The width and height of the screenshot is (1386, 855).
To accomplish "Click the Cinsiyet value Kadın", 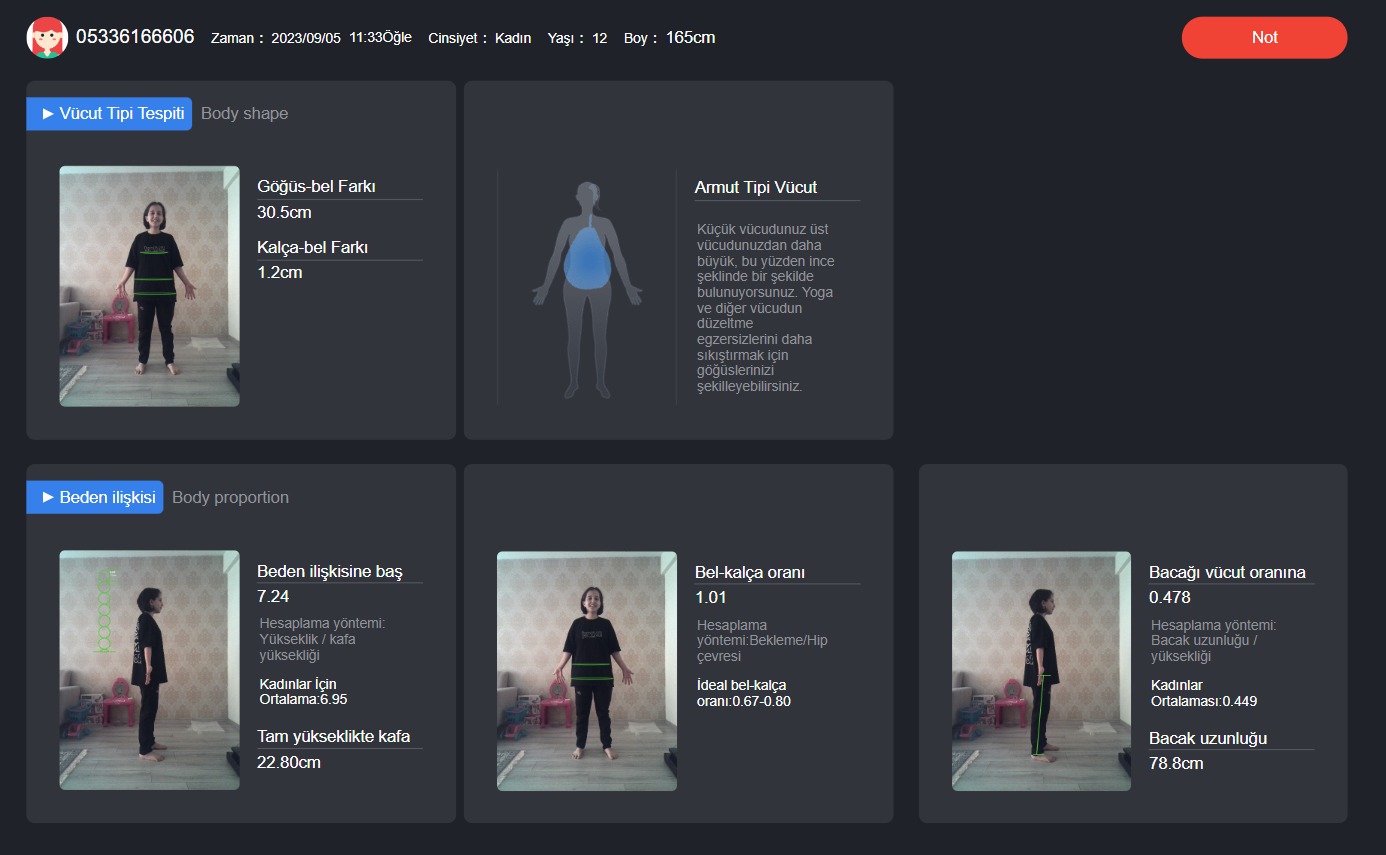I will click(514, 38).
